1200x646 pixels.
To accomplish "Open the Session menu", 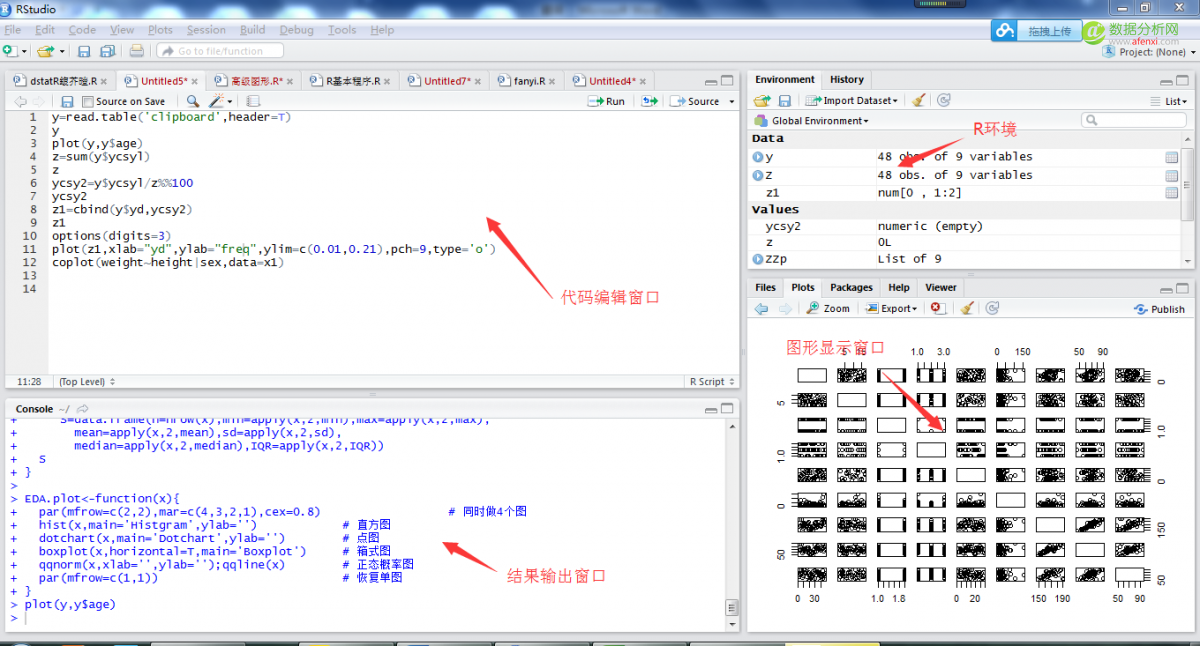I will 206,30.
